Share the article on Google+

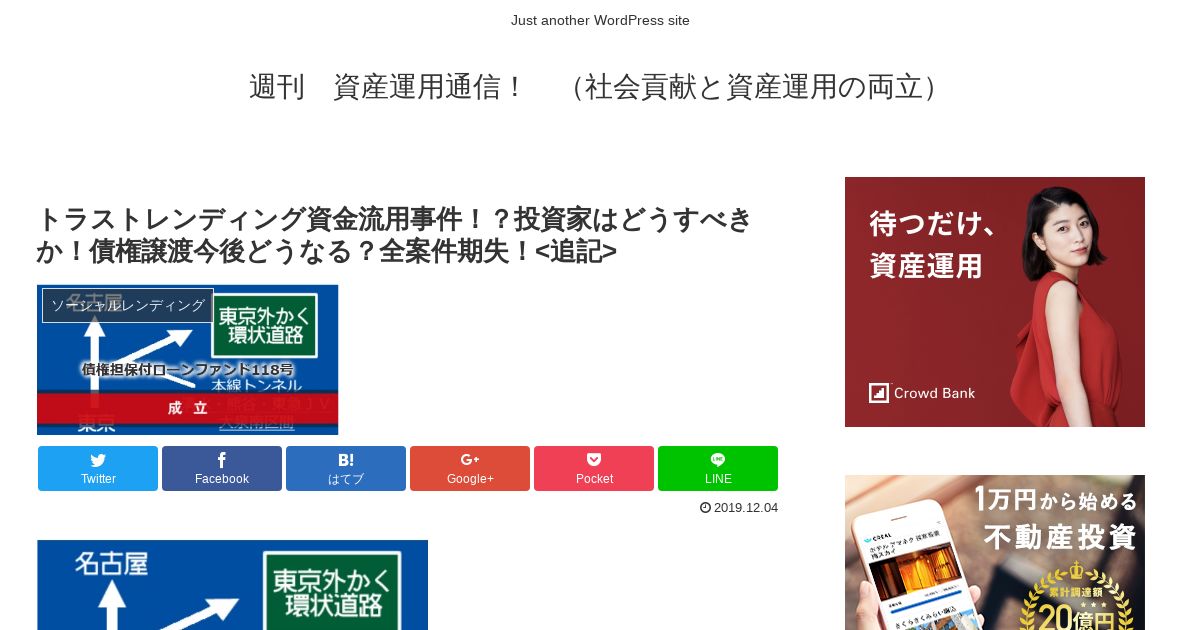coord(470,468)
